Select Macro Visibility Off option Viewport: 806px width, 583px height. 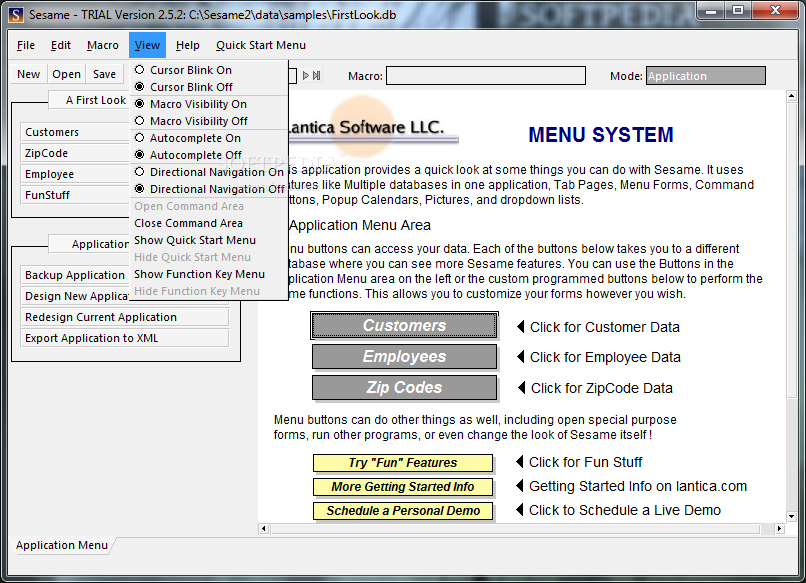(209, 121)
